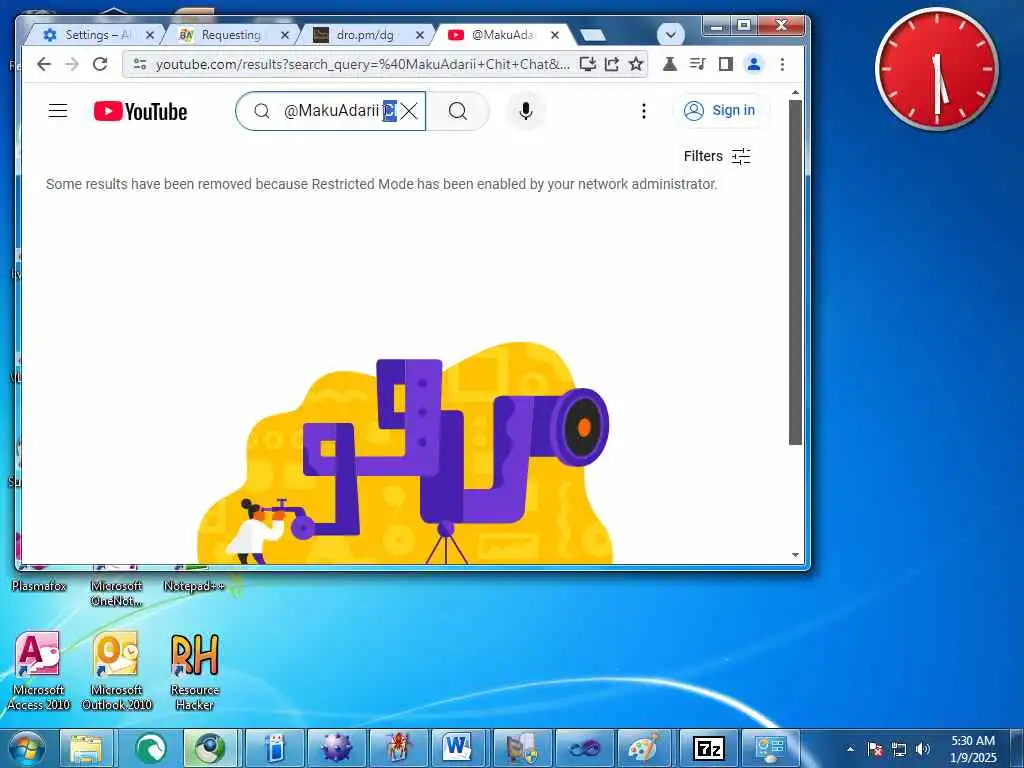
Task: Open the volume speaker tray icon
Action: click(923, 749)
